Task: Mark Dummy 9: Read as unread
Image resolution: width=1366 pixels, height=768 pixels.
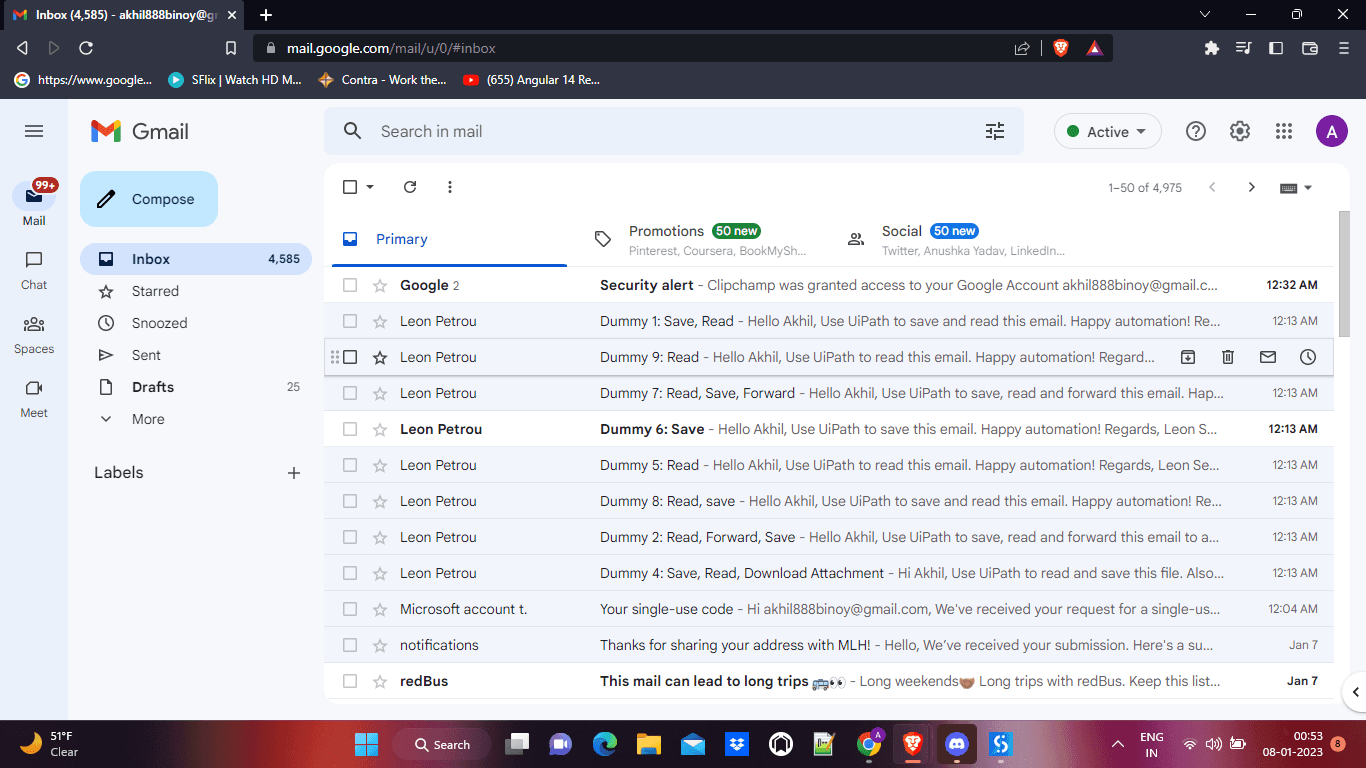Action: tap(1268, 357)
